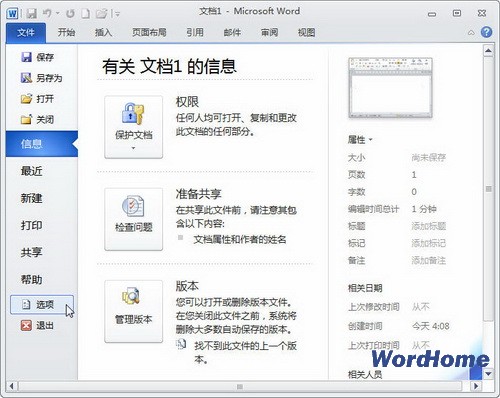
Task: Click 保存 (Save) in the backstage menu
Action: pyautogui.click(x=37, y=57)
